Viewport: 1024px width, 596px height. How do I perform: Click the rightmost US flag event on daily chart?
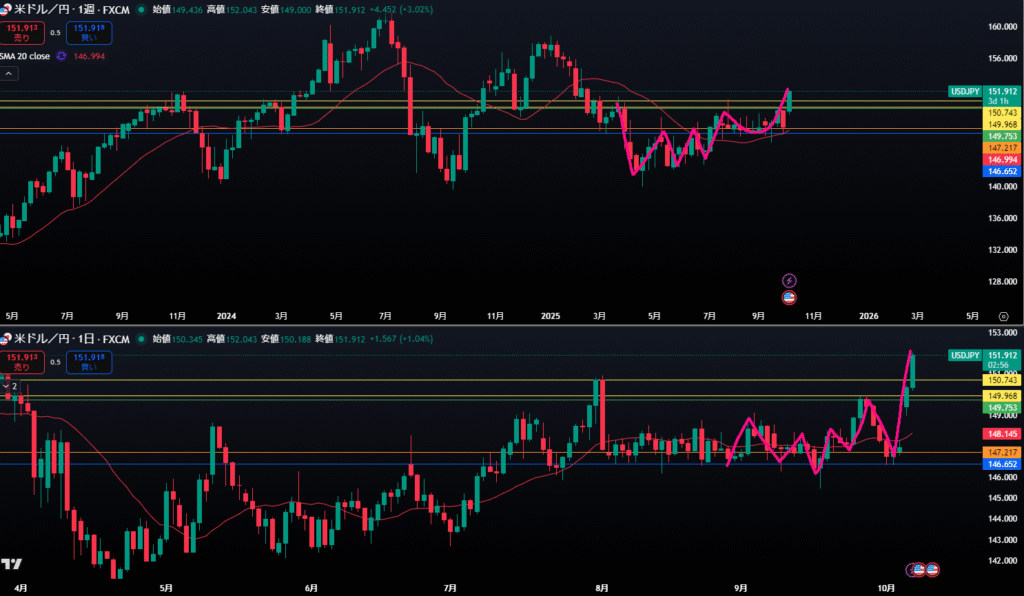tap(932, 569)
